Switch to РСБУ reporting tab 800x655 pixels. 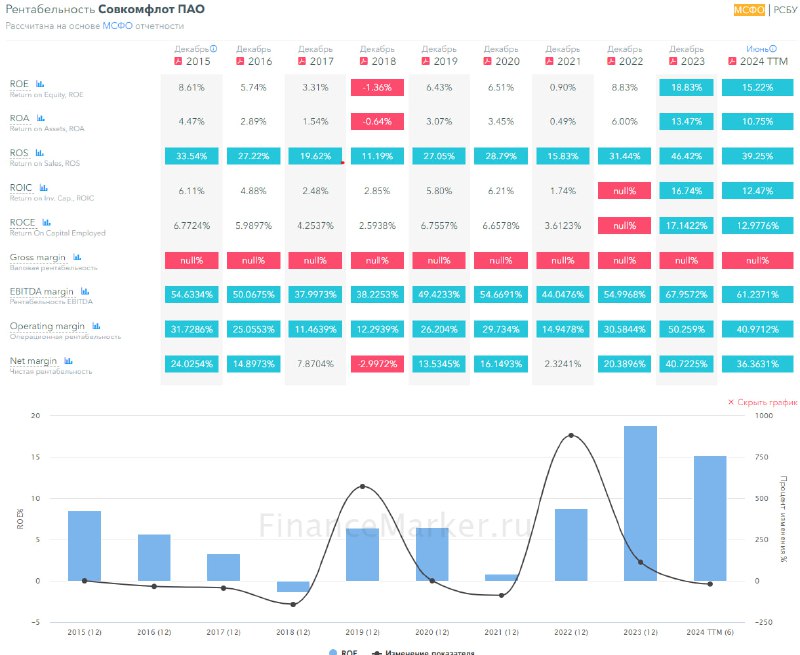tap(785, 10)
